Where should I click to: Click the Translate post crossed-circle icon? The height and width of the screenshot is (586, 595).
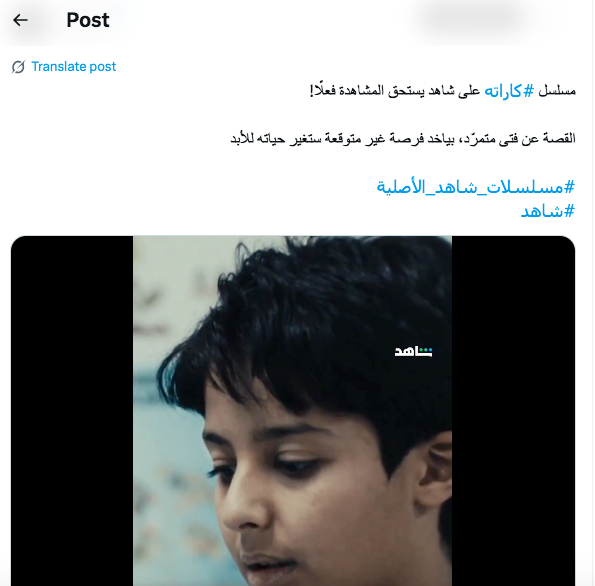(x=18, y=67)
